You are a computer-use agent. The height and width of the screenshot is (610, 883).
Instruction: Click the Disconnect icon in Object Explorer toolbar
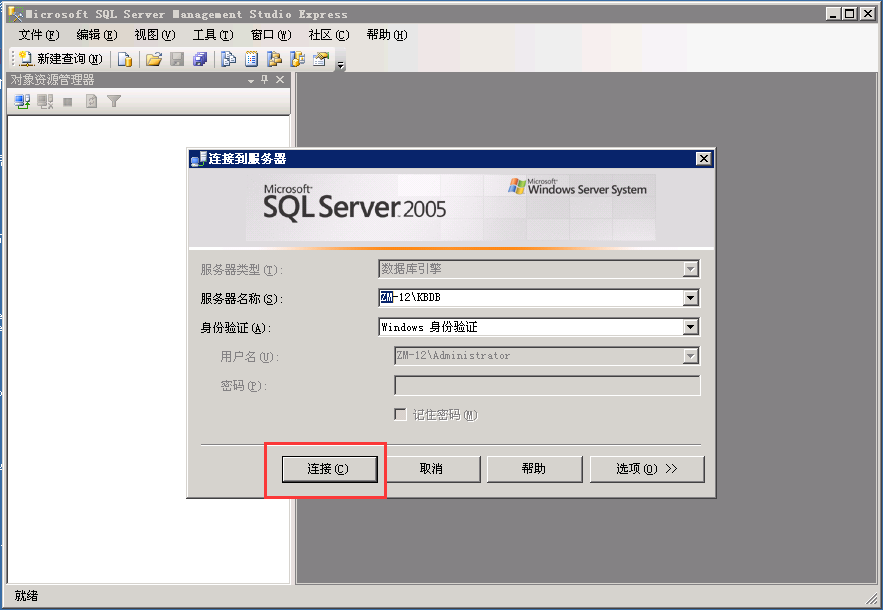[x=45, y=101]
